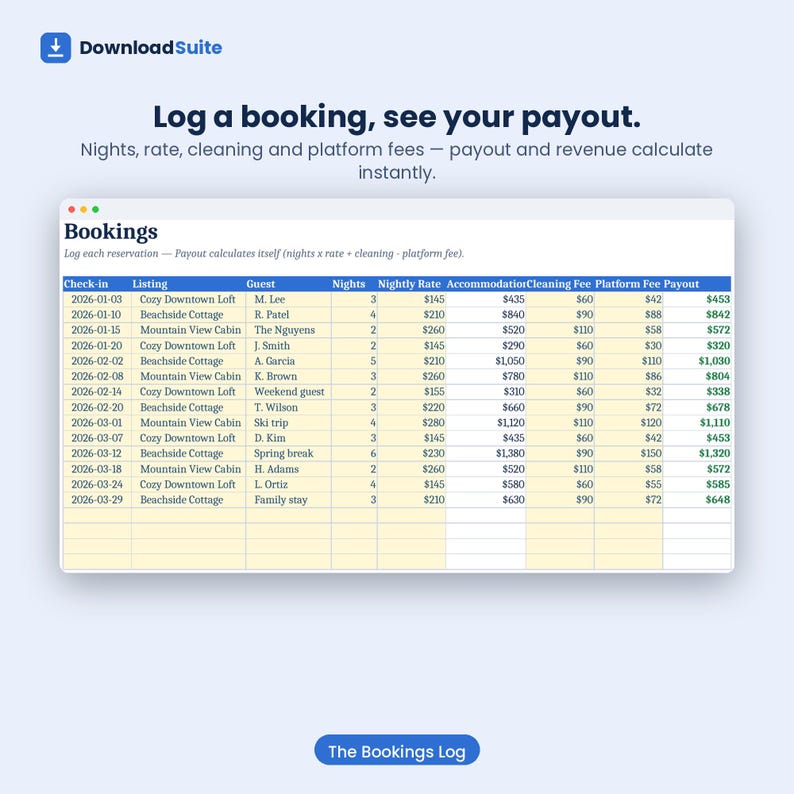This screenshot has width=794, height=794.
Task: Click check-in date 2026-02-20
Action: pyautogui.click(x=97, y=407)
